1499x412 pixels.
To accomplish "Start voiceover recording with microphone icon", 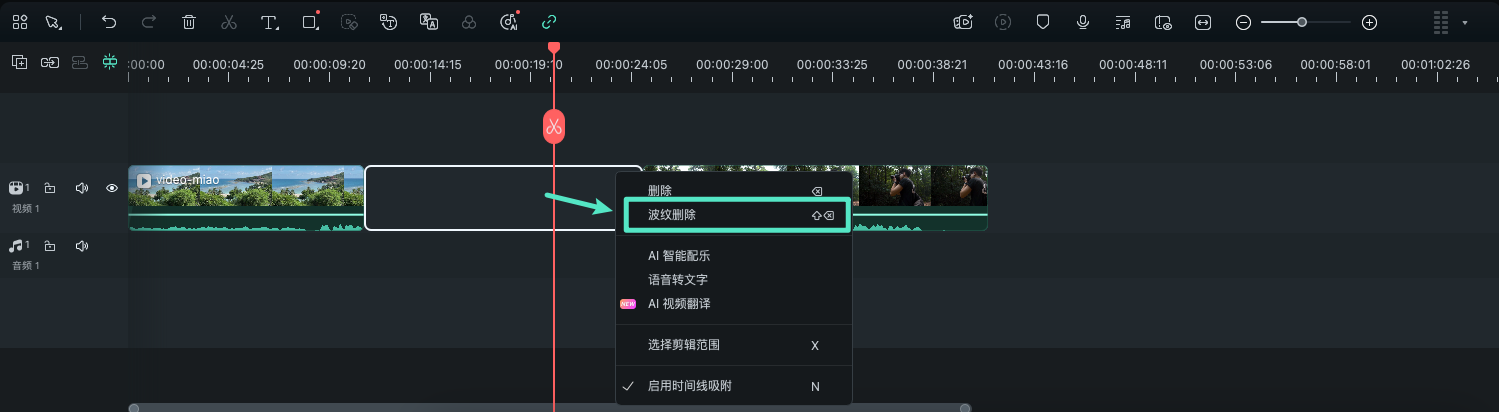I will 1083,22.
